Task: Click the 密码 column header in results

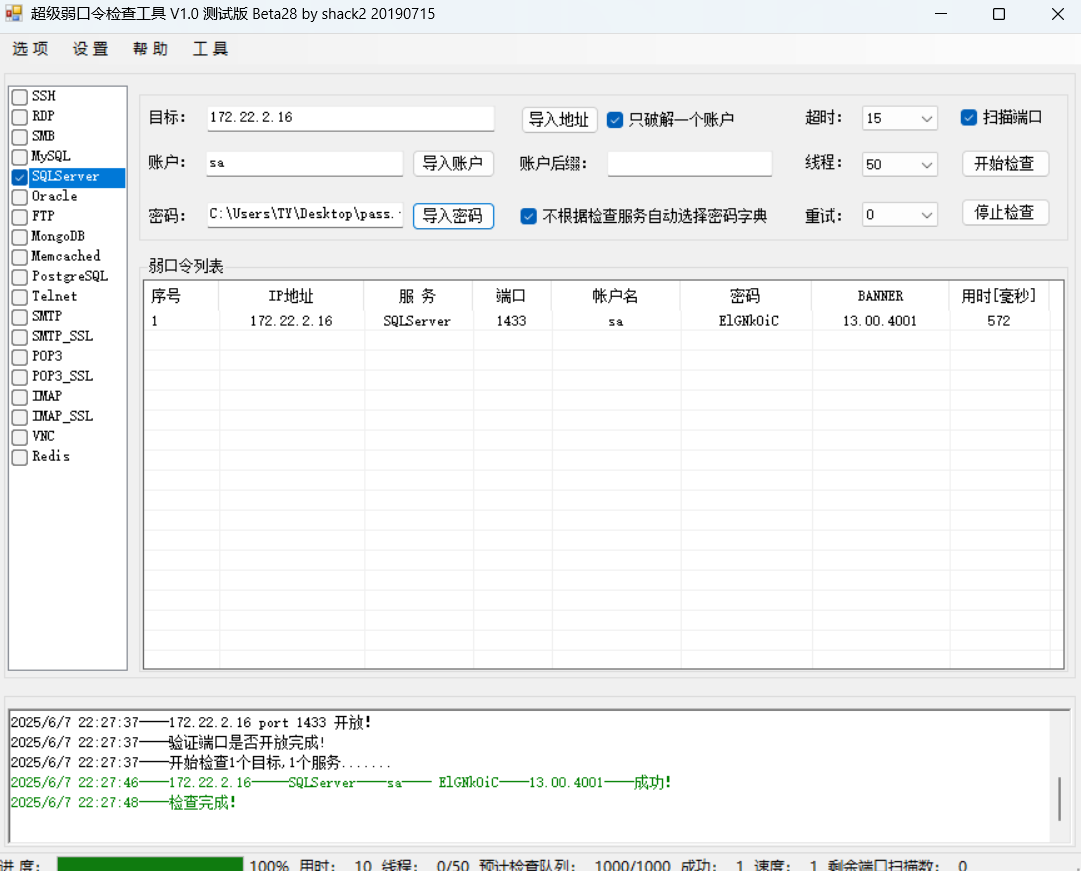Action: [745, 297]
